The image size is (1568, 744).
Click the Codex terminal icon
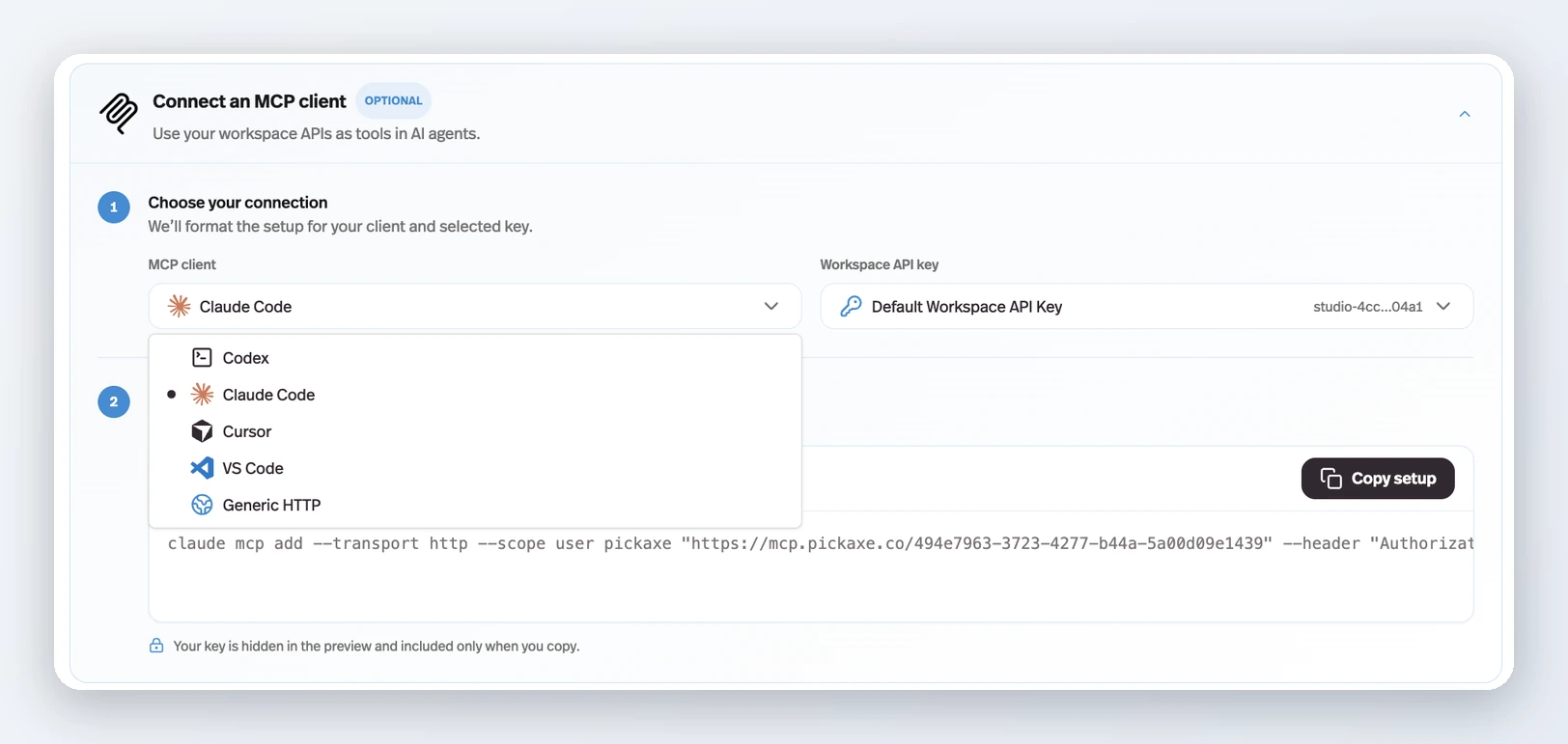pyautogui.click(x=202, y=358)
